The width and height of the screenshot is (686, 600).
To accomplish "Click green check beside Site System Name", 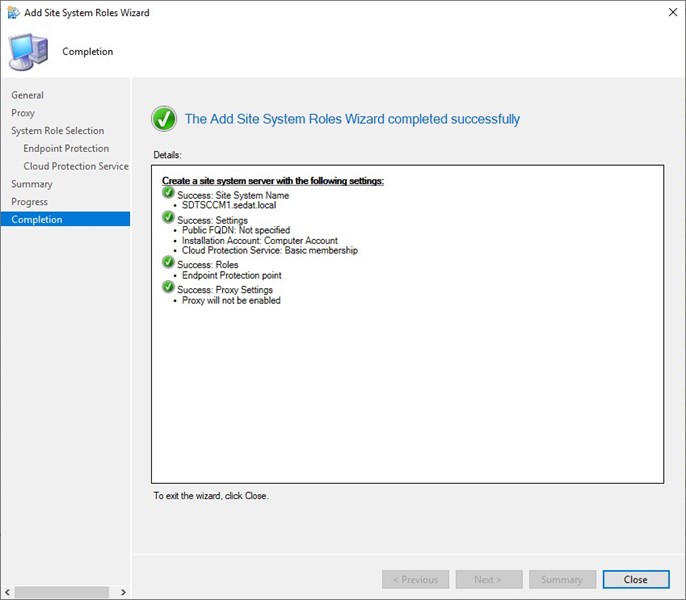I will [168, 193].
